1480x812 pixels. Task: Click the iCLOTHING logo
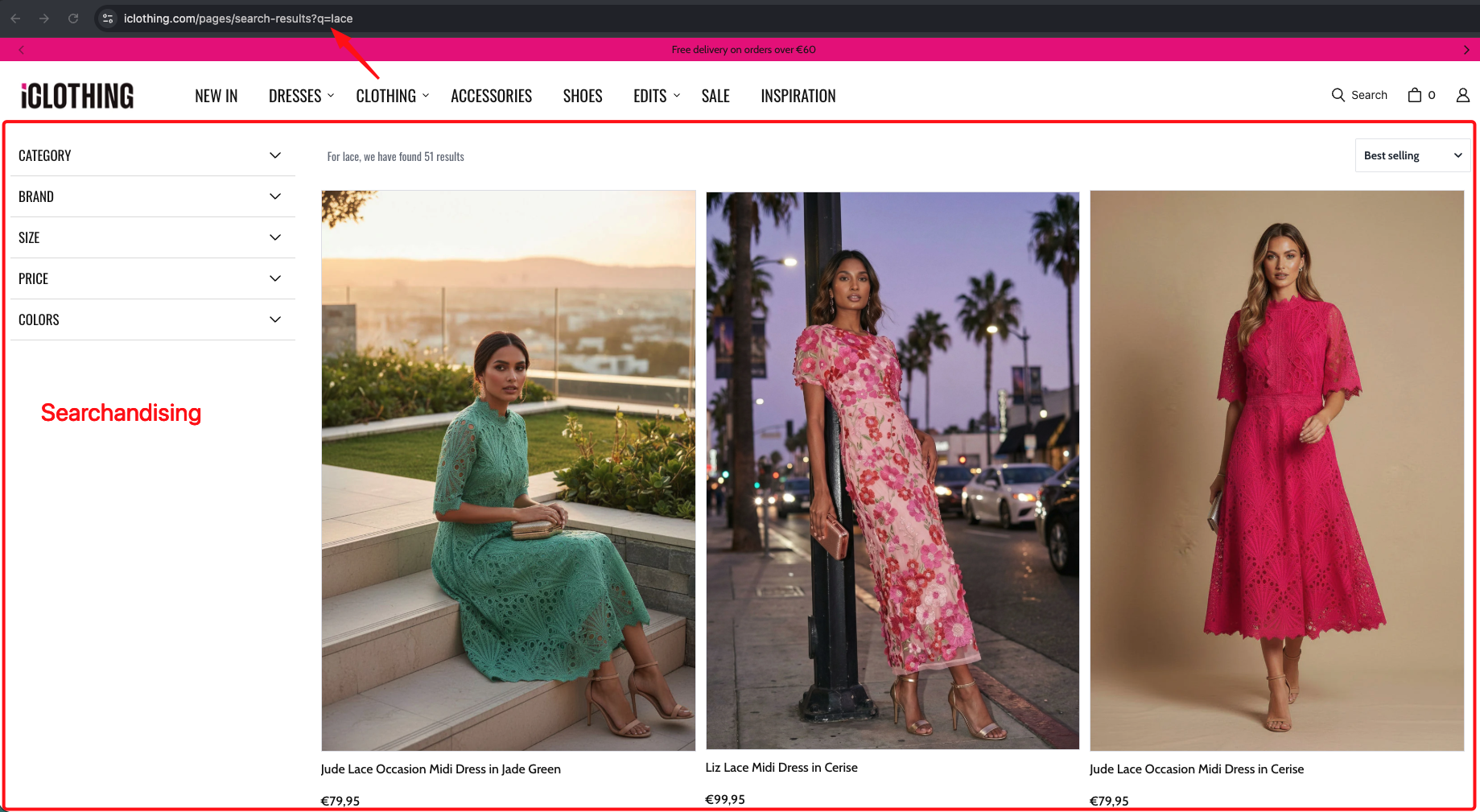point(76,95)
